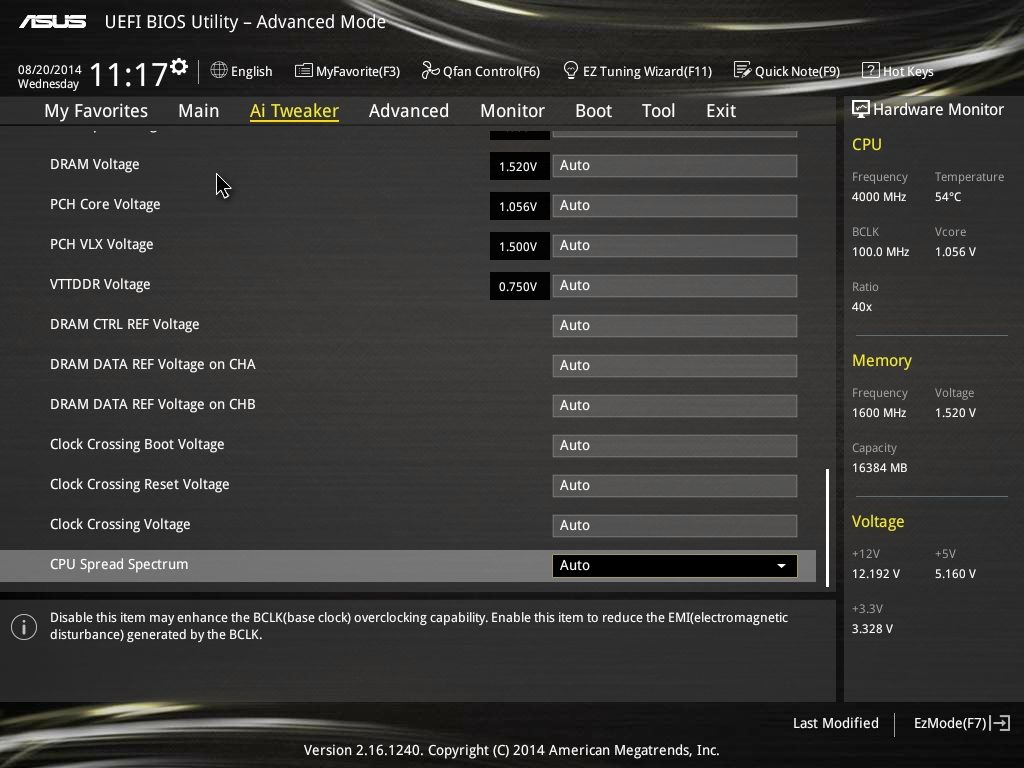Click the Qfan Control fan icon
Viewport: 1024px width, 768px height.
(430, 70)
